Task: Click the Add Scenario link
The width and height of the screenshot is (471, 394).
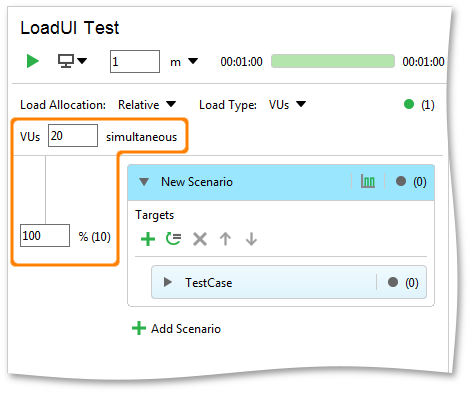Action: coord(176,329)
